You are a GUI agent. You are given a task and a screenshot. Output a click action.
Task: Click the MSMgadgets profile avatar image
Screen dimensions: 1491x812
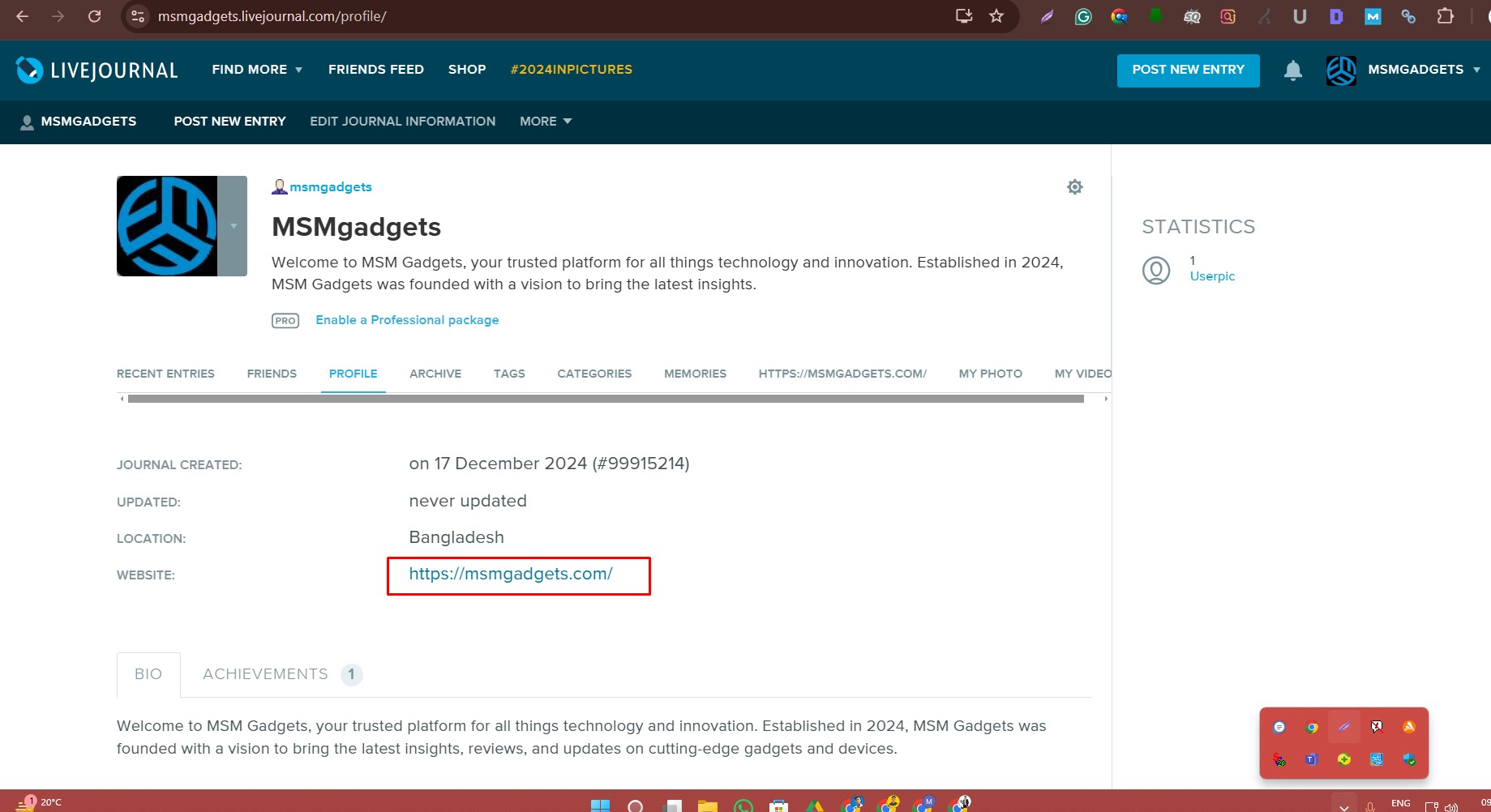167,226
